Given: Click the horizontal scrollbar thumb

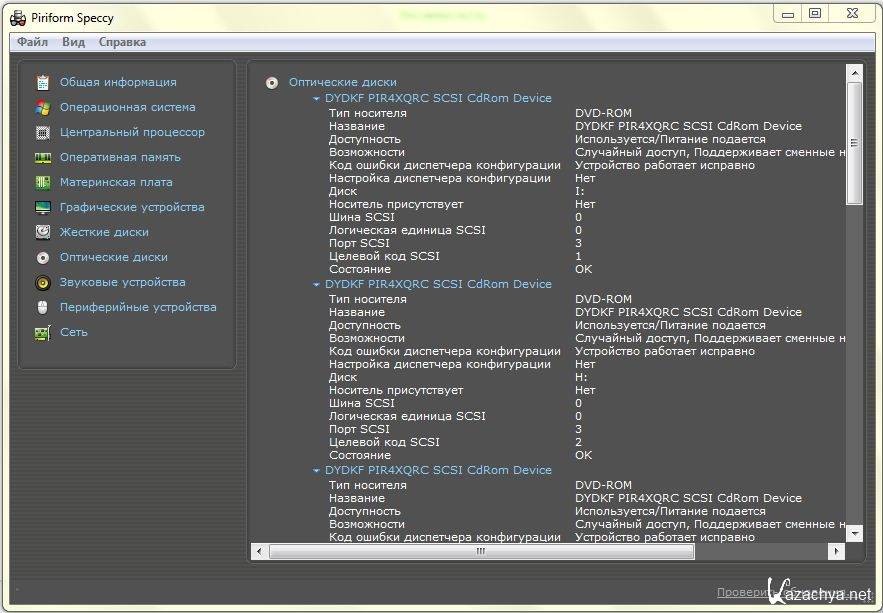Looking at the screenshot, I should (480, 552).
